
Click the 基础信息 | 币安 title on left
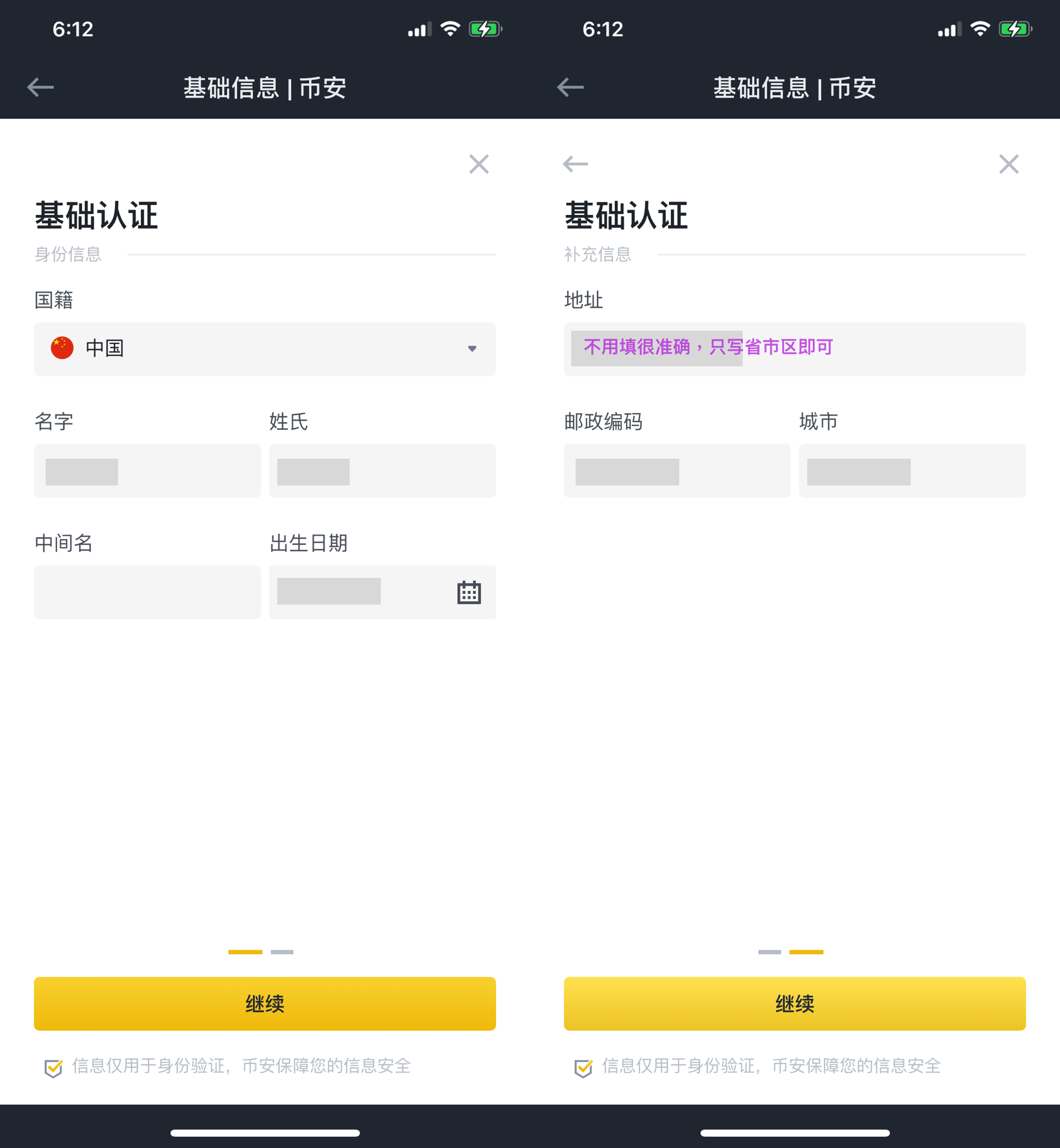[265, 88]
